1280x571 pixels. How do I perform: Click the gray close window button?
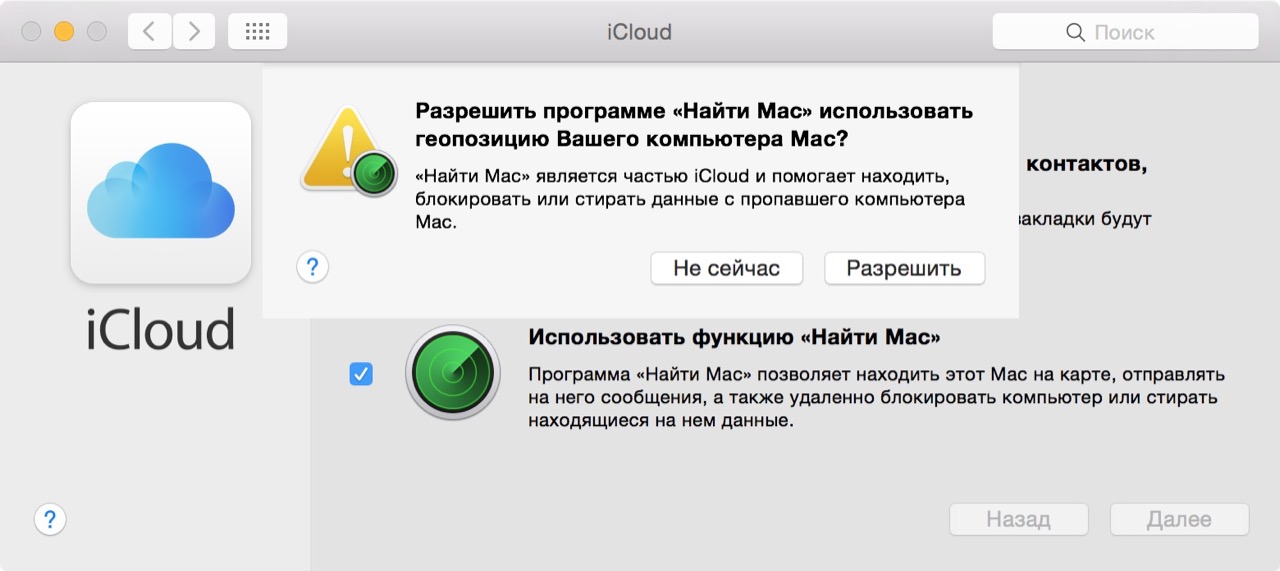(32, 32)
